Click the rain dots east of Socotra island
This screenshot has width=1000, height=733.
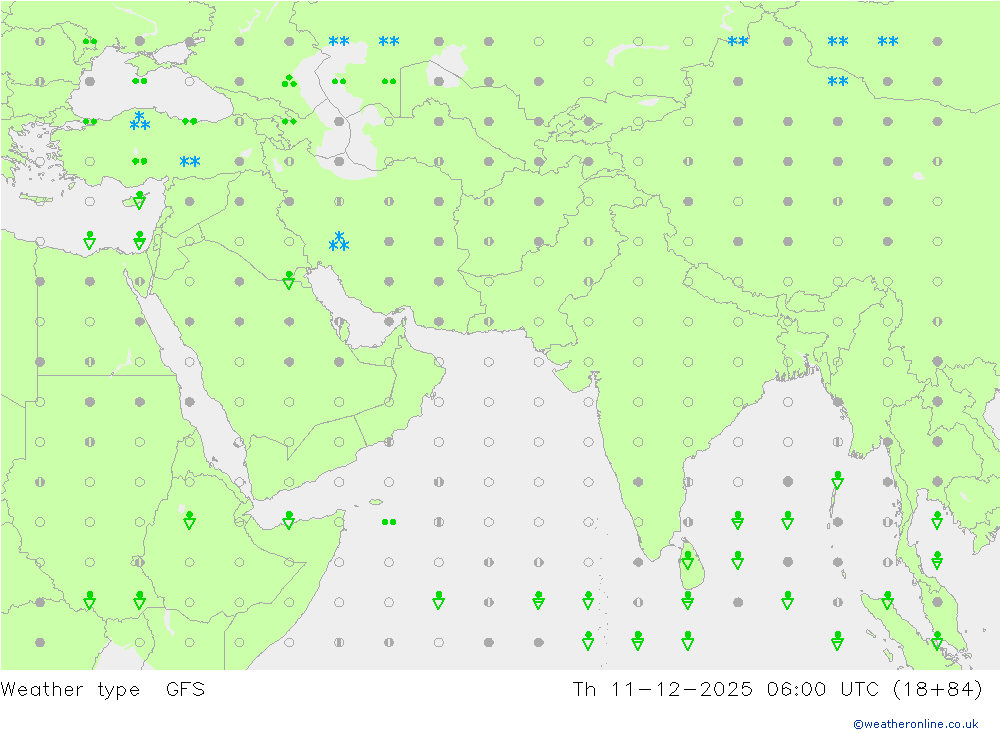389,521
